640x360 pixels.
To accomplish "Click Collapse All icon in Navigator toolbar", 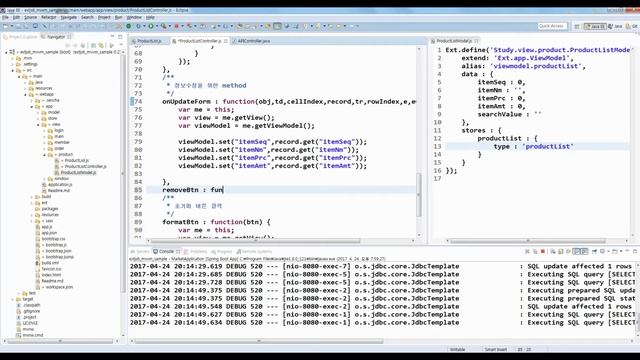I will coord(93,45).
